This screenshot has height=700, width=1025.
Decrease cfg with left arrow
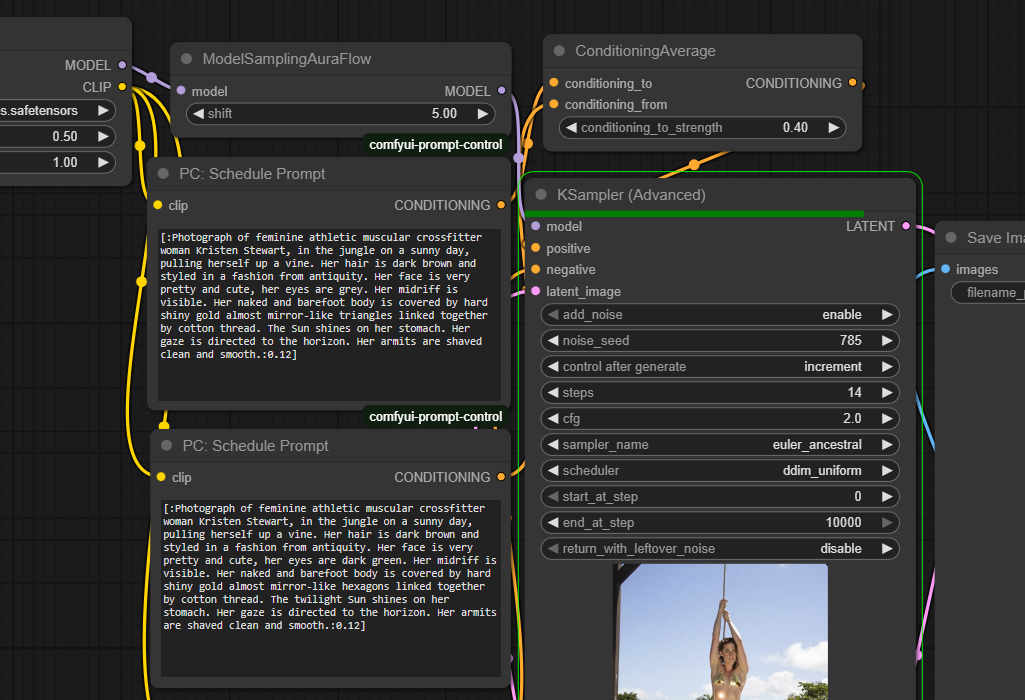[553, 419]
